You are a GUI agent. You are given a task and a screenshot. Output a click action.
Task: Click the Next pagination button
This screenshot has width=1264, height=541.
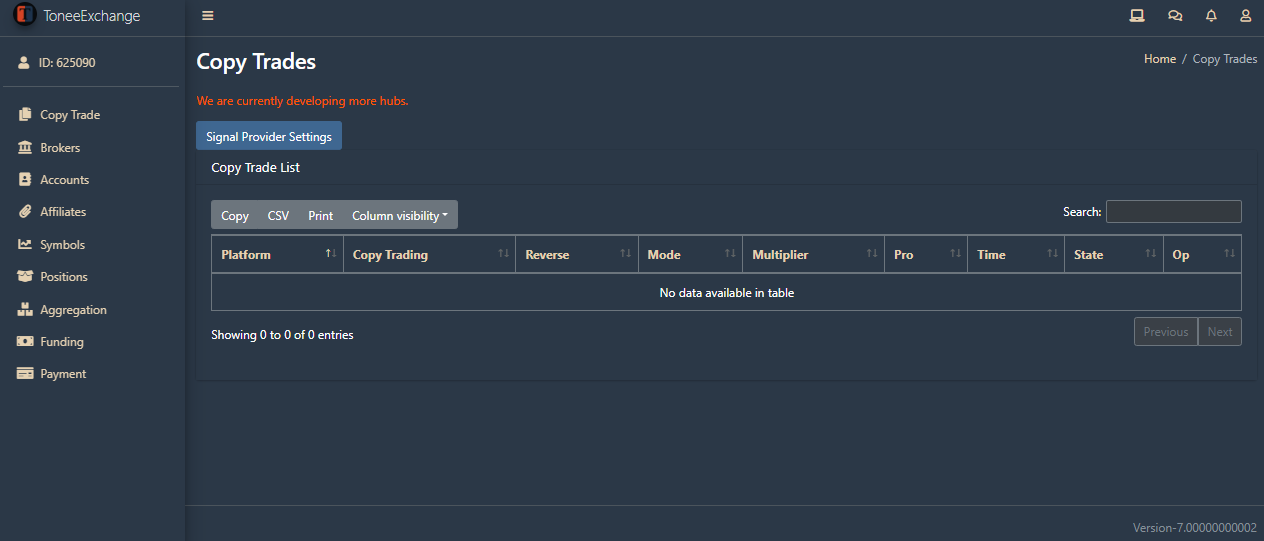pyautogui.click(x=1220, y=332)
